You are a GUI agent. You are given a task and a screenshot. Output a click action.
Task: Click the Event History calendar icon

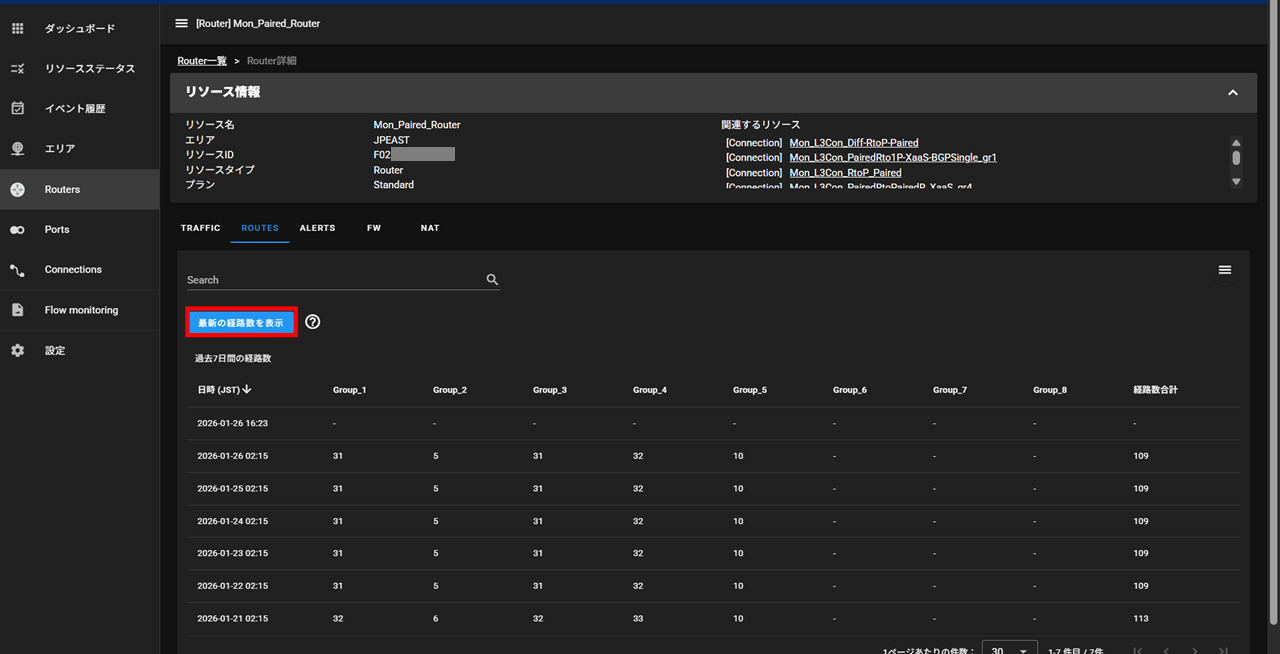pyautogui.click(x=17, y=108)
